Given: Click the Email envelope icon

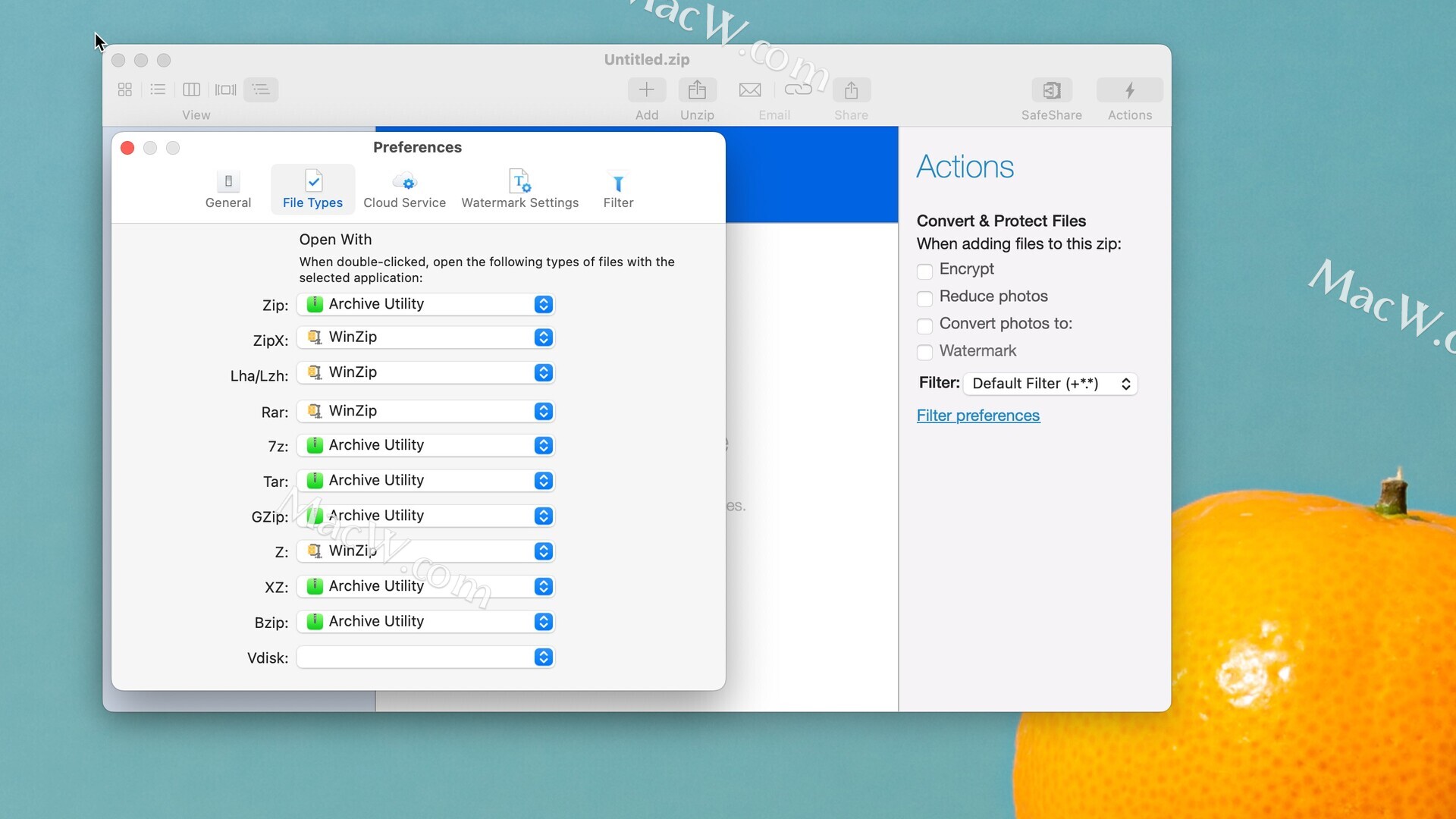Looking at the screenshot, I should point(749,90).
